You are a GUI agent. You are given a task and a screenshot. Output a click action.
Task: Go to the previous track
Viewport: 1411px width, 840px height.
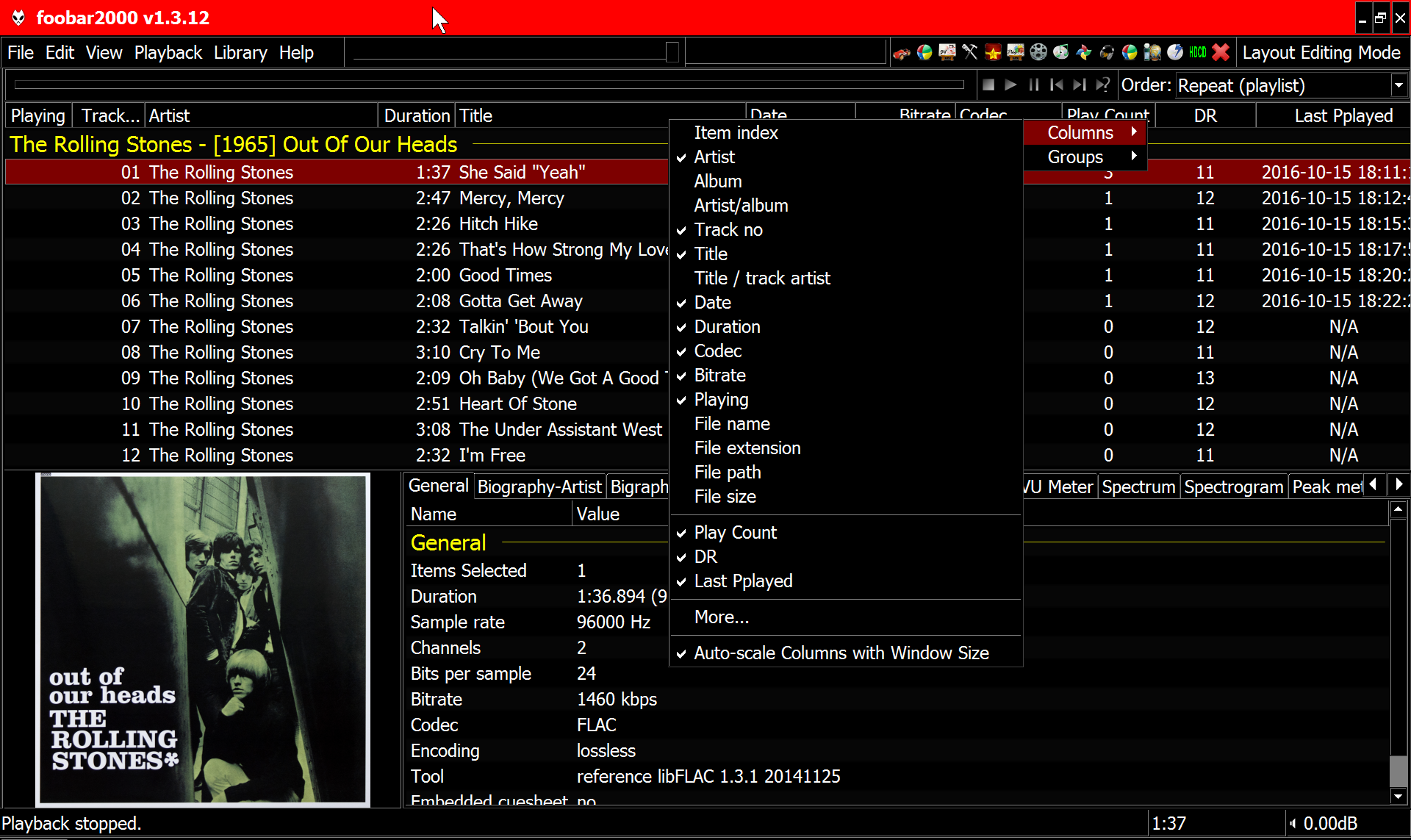[x=1057, y=85]
